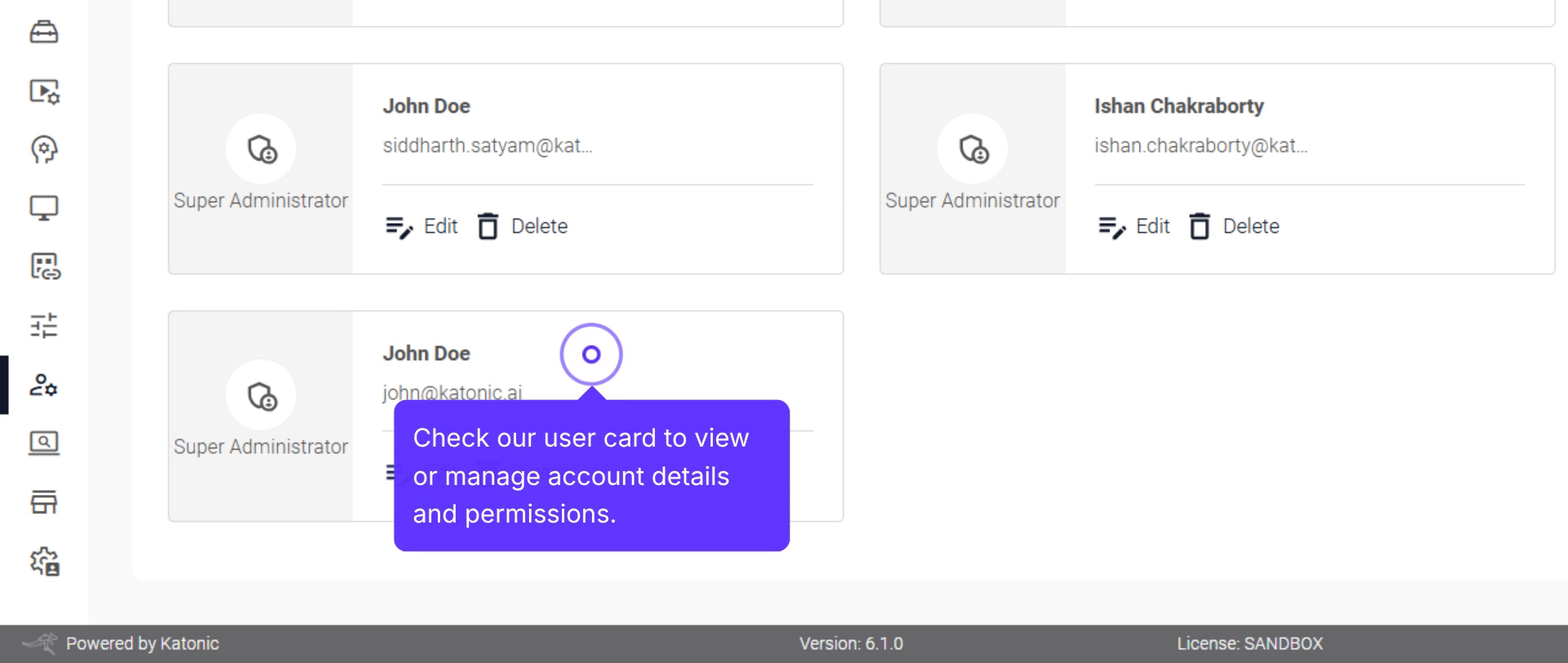1568x663 pixels.
Task: Open the monitor icon in sidebar
Action: pyautogui.click(x=44, y=208)
